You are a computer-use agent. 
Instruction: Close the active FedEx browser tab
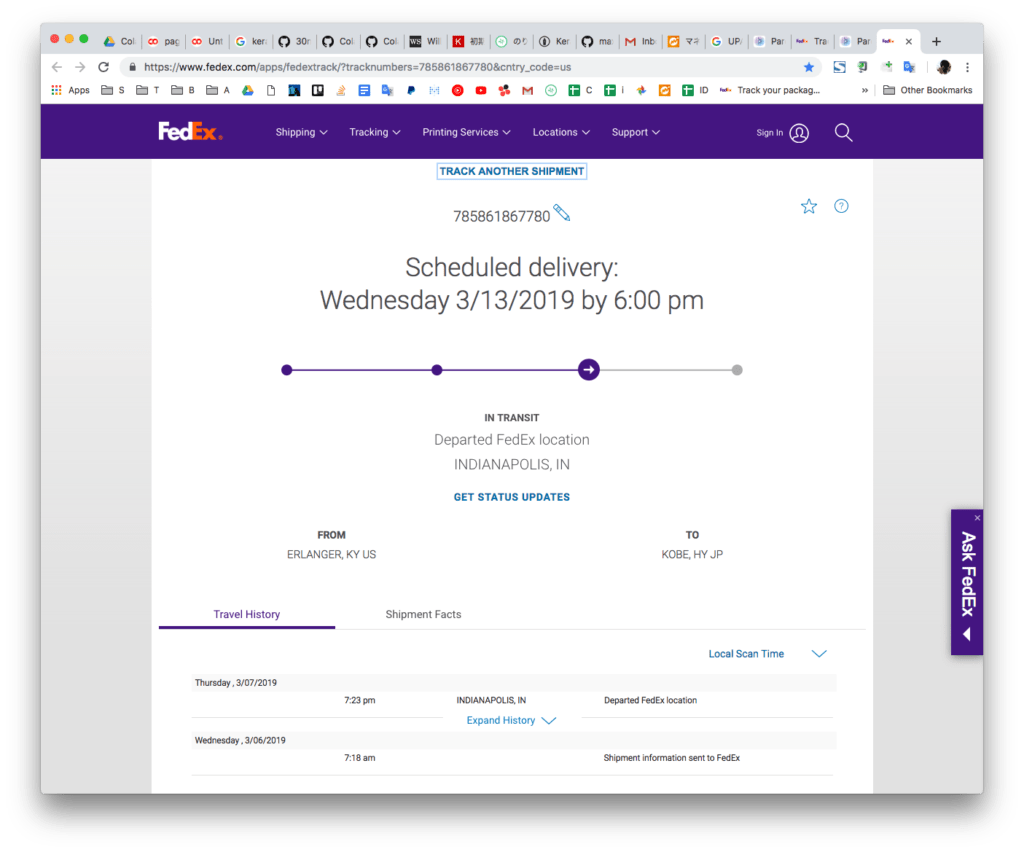[908, 41]
